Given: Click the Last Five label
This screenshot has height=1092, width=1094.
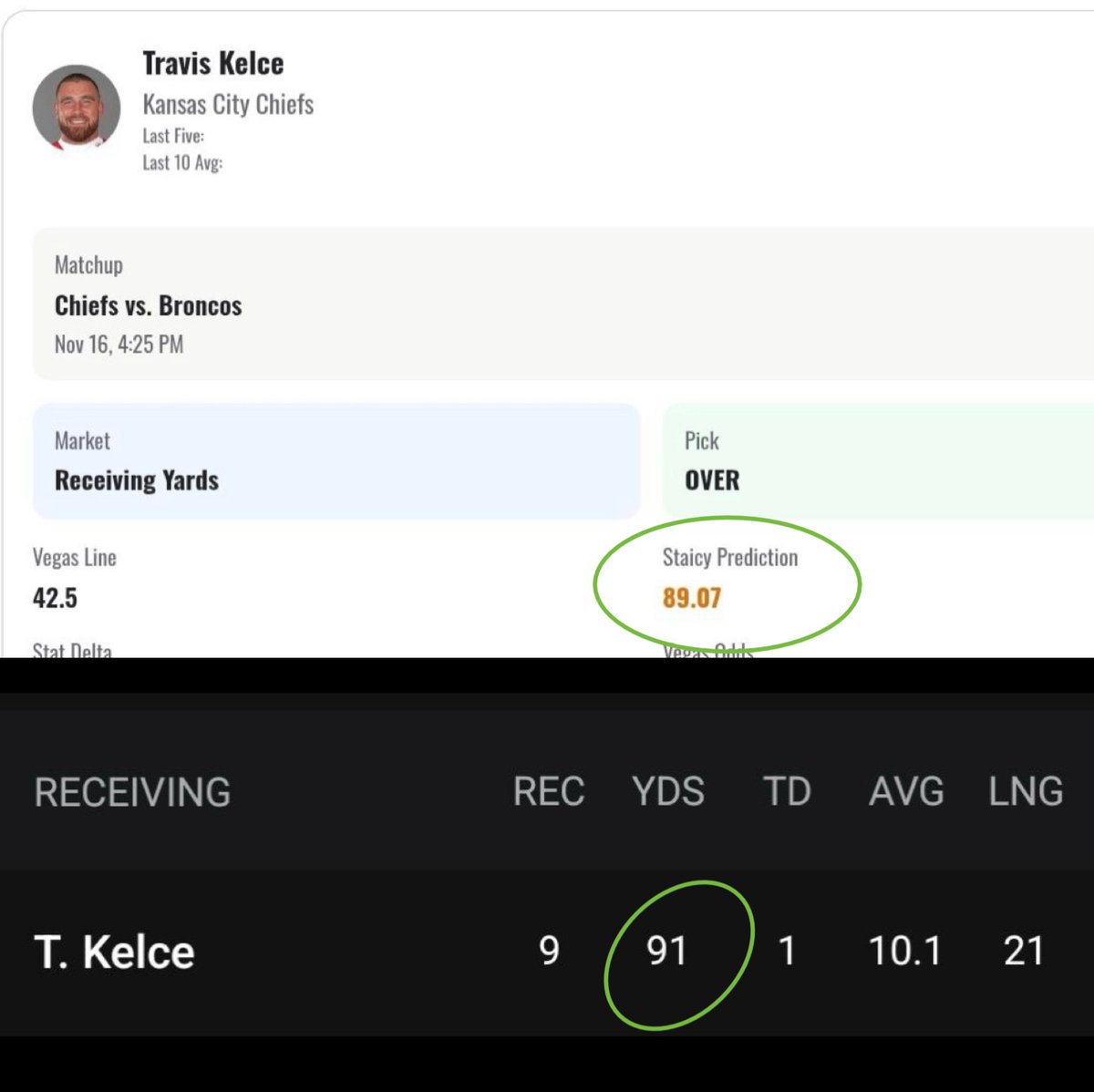Looking at the screenshot, I should pyautogui.click(x=173, y=136).
